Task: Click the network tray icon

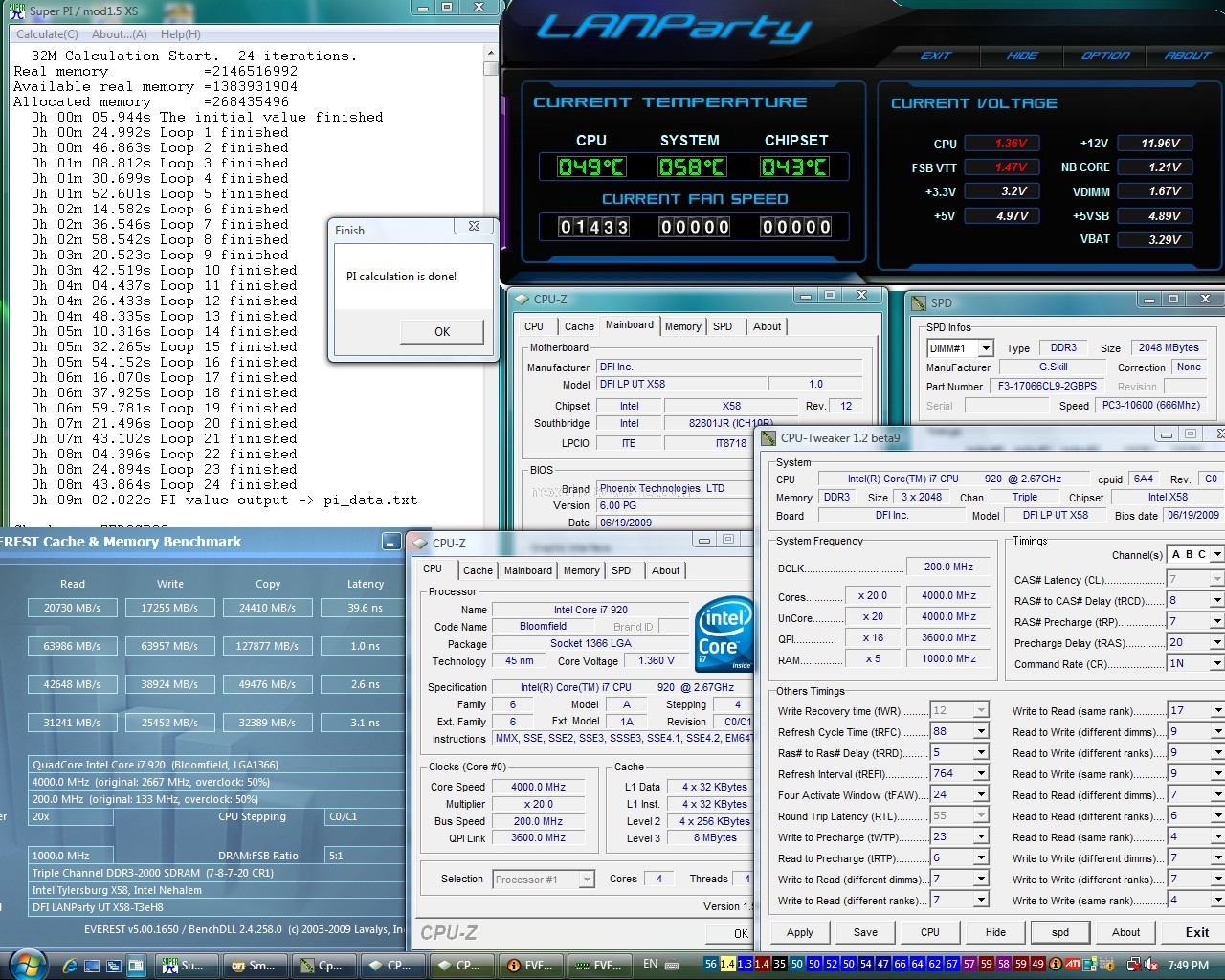Action: [x=1134, y=964]
